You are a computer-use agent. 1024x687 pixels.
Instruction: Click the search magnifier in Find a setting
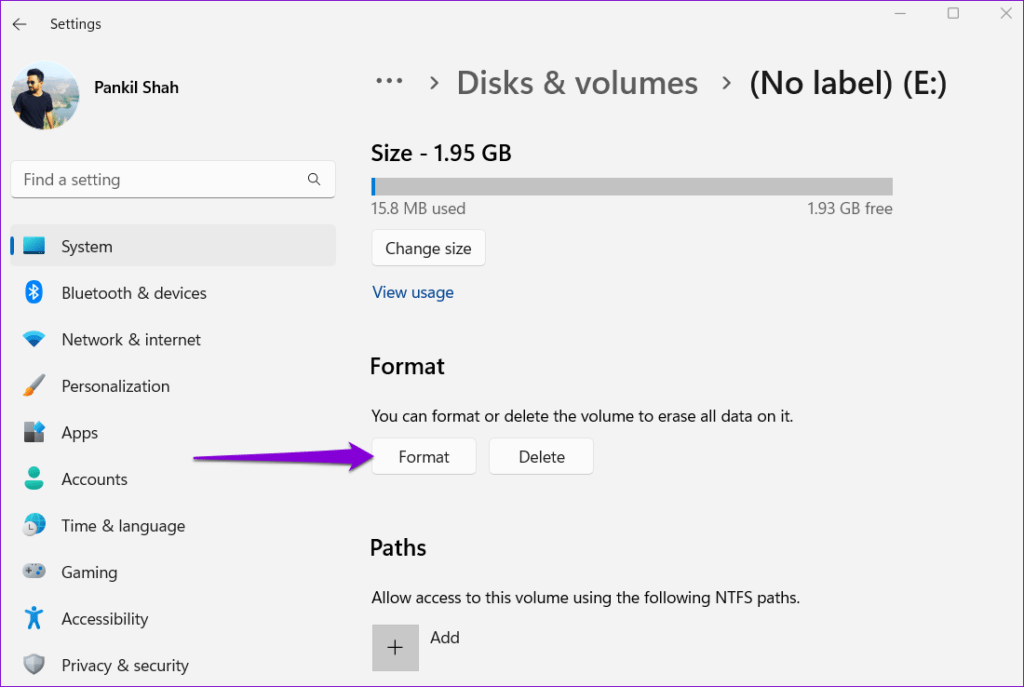314,179
